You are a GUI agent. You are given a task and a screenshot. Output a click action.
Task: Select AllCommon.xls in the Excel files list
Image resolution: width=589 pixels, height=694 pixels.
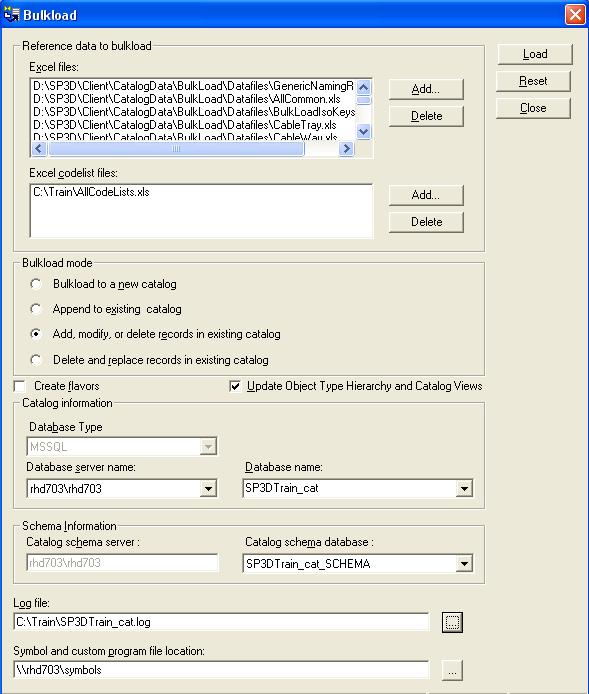pos(187,99)
